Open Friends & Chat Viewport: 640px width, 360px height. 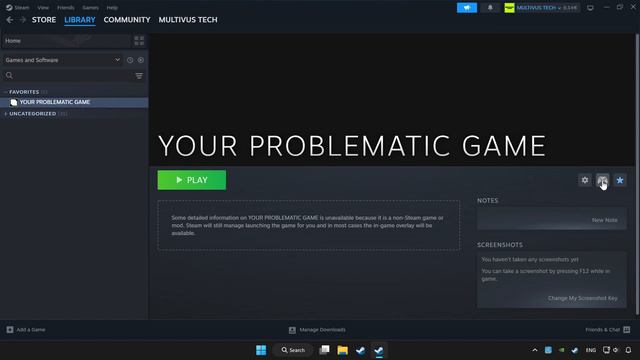click(x=608, y=329)
